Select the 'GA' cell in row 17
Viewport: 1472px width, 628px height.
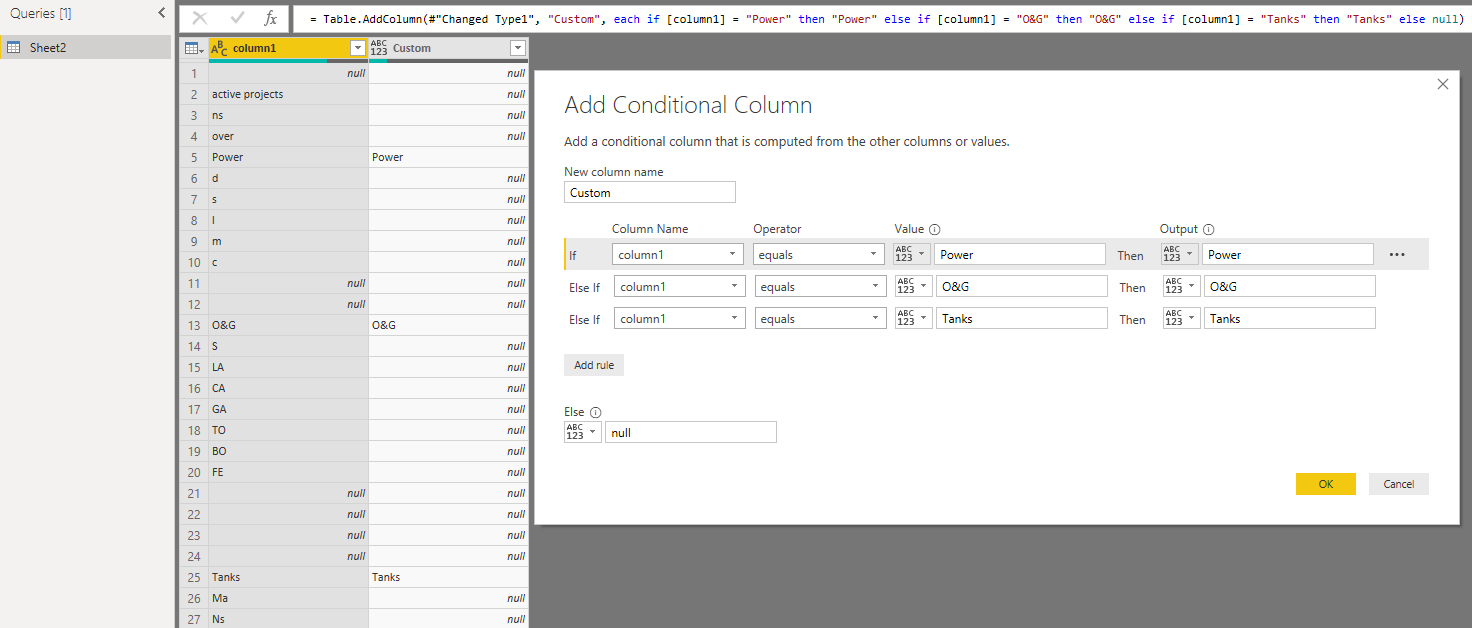point(288,409)
